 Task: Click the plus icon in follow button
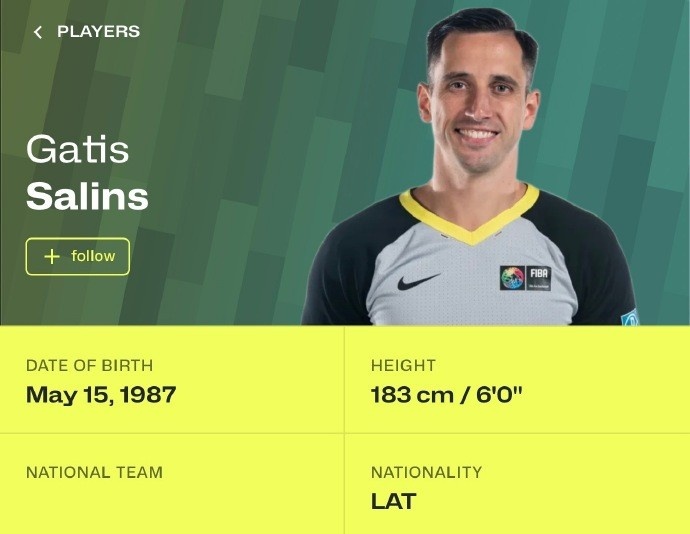coord(52,256)
